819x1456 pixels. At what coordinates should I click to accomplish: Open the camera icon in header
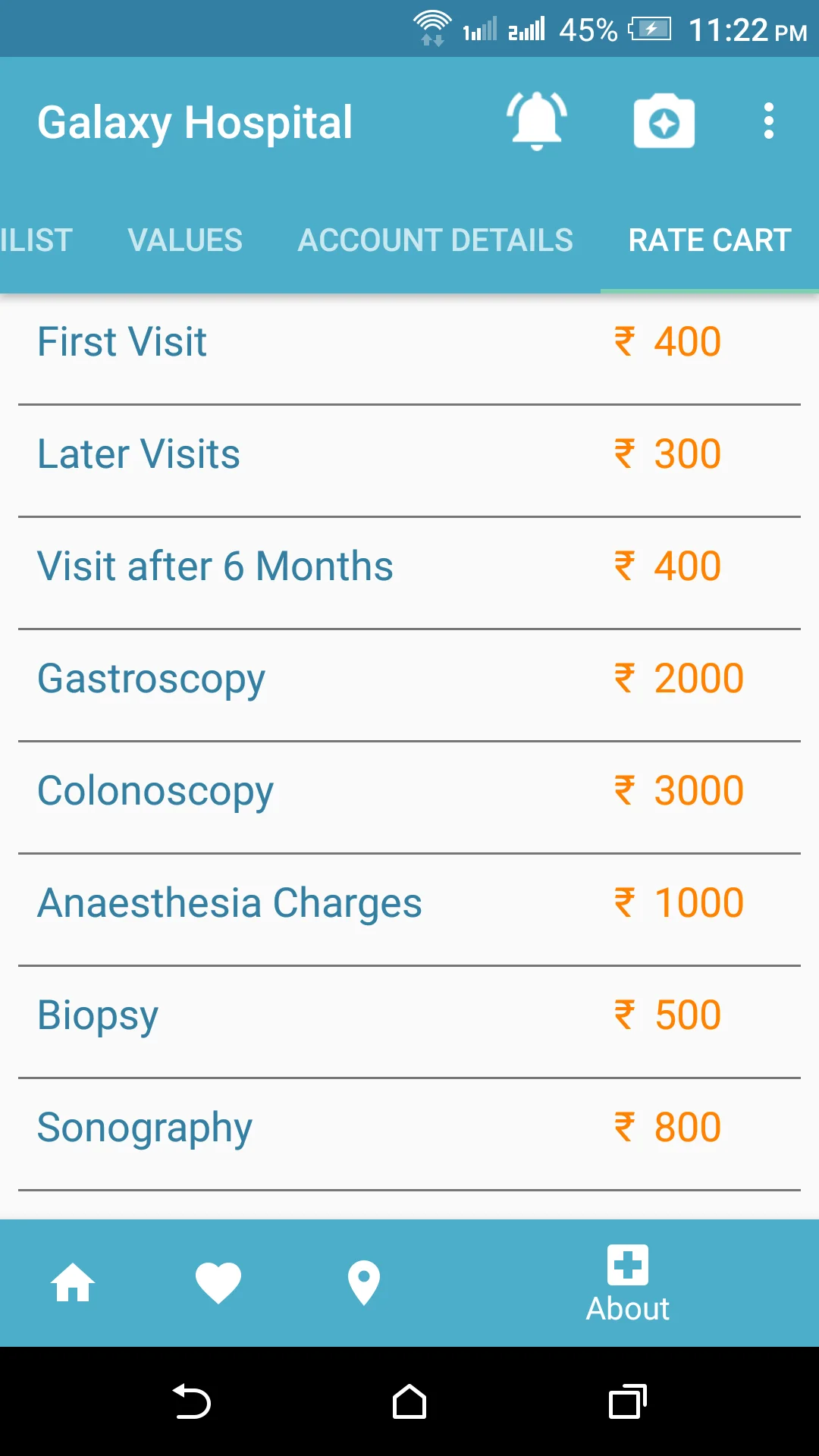(x=664, y=121)
